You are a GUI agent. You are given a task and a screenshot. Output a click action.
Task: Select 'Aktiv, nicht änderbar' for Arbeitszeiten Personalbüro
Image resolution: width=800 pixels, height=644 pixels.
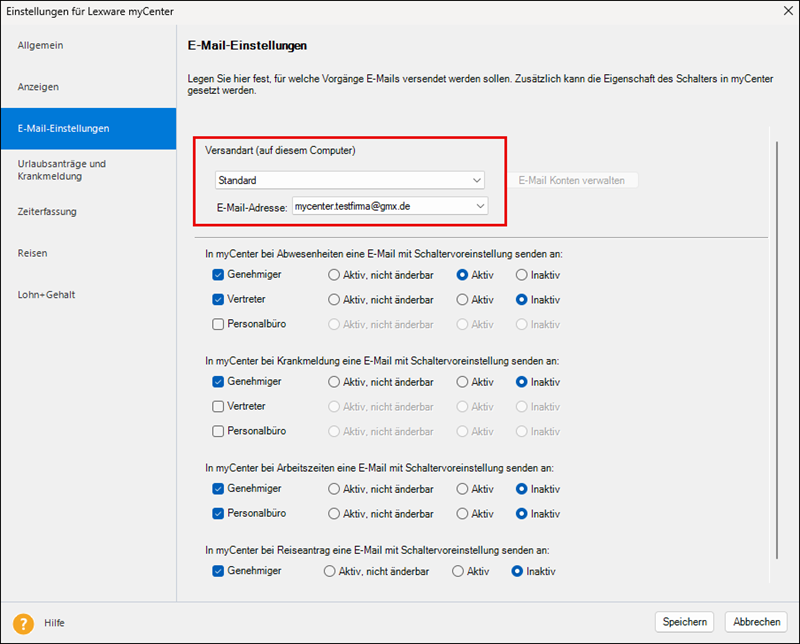pyautogui.click(x=334, y=514)
